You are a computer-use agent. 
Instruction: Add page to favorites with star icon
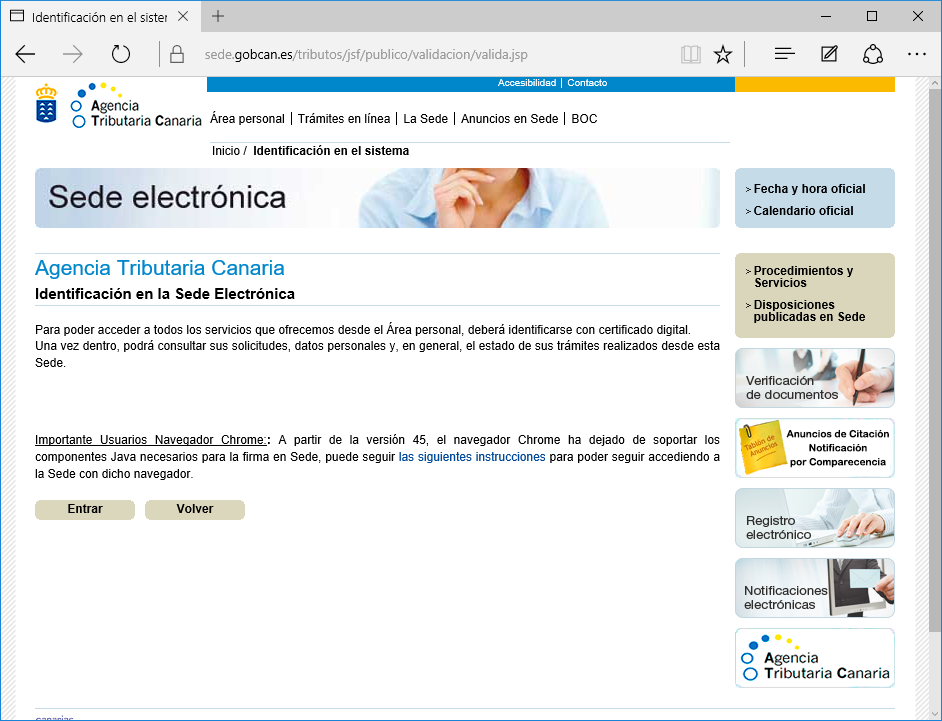click(723, 55)
